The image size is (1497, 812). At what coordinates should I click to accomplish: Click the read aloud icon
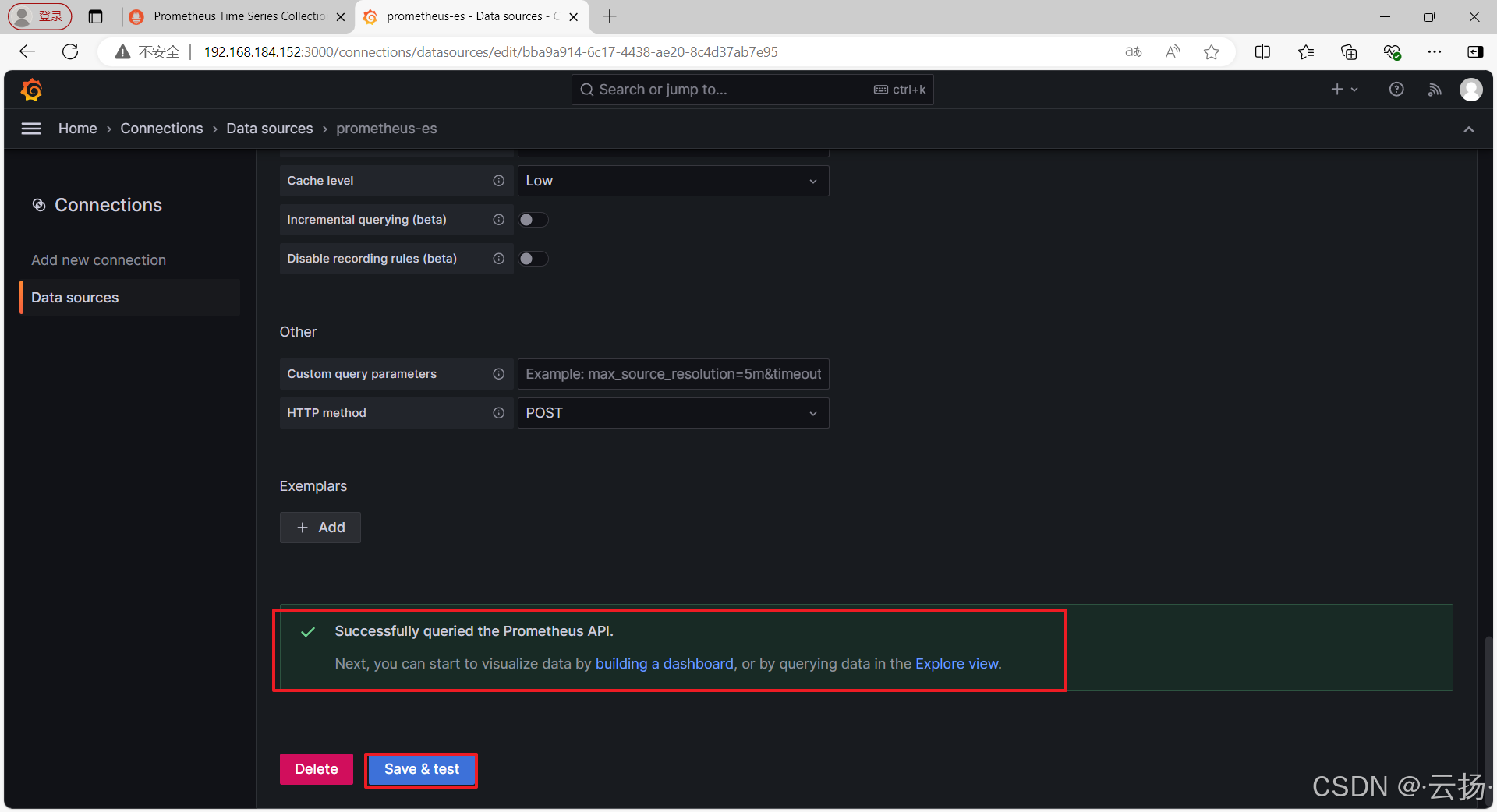pos(1173,52)
